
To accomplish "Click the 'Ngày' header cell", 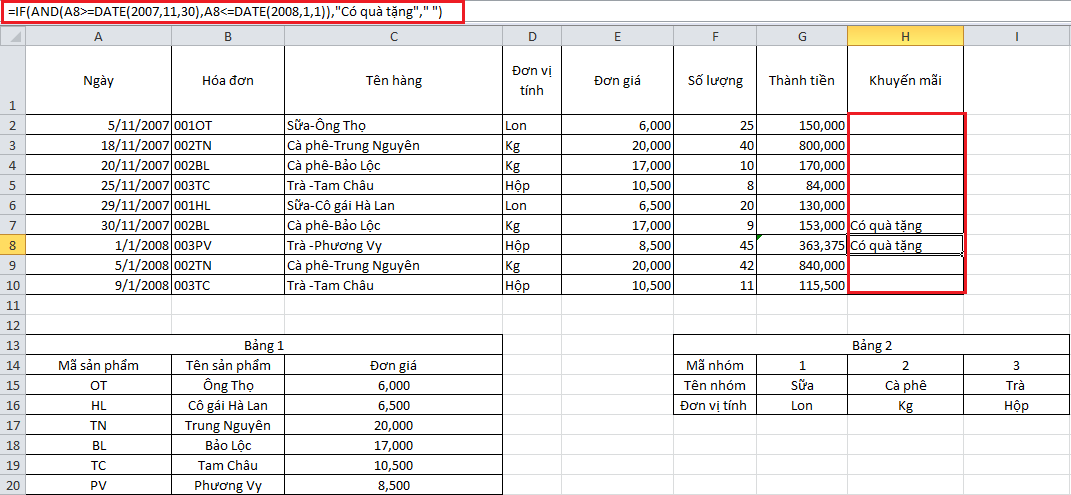I will click(98, 80).
